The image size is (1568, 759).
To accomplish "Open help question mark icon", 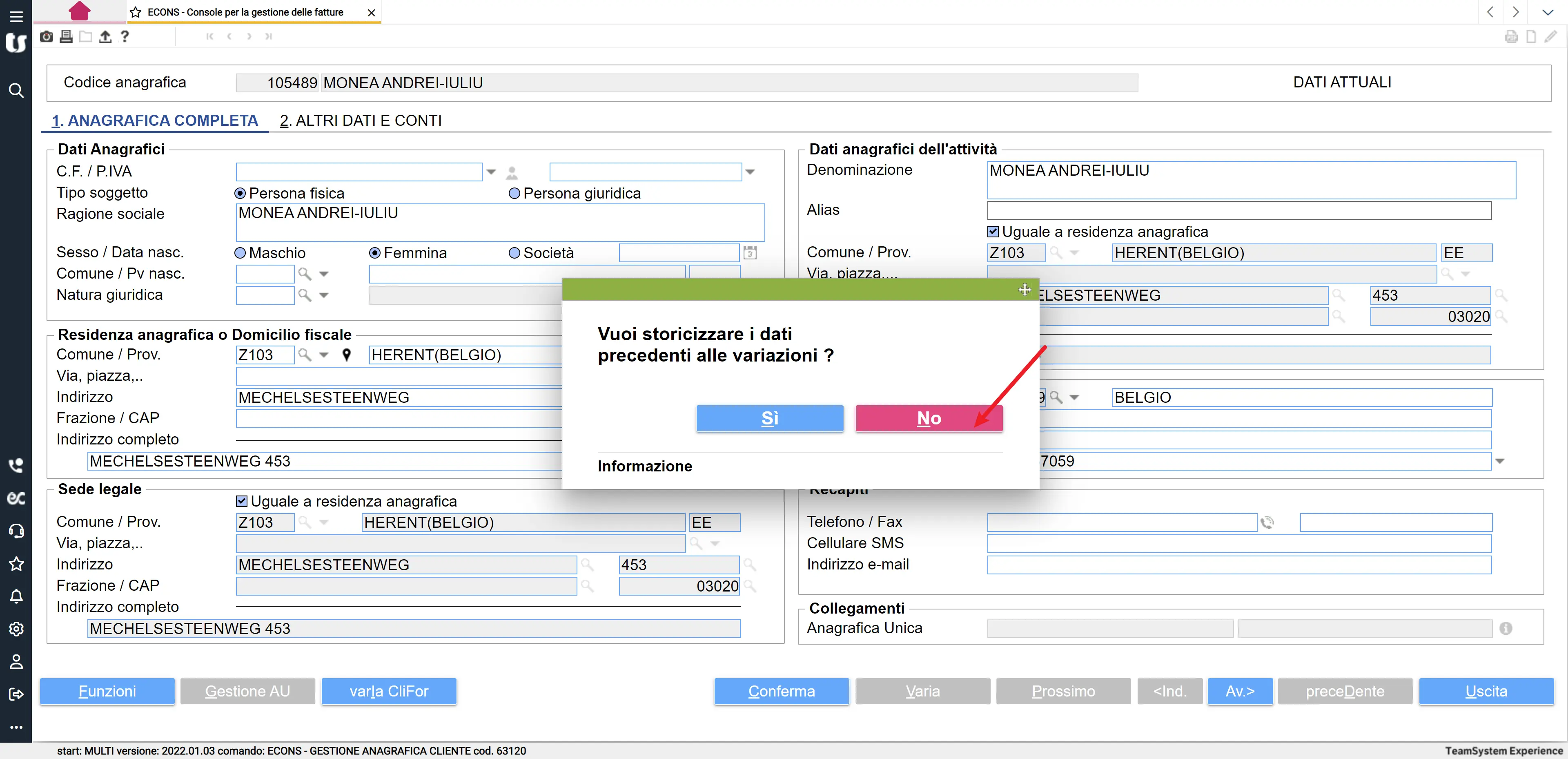I will pyautogui.click(x=125, y=36).
